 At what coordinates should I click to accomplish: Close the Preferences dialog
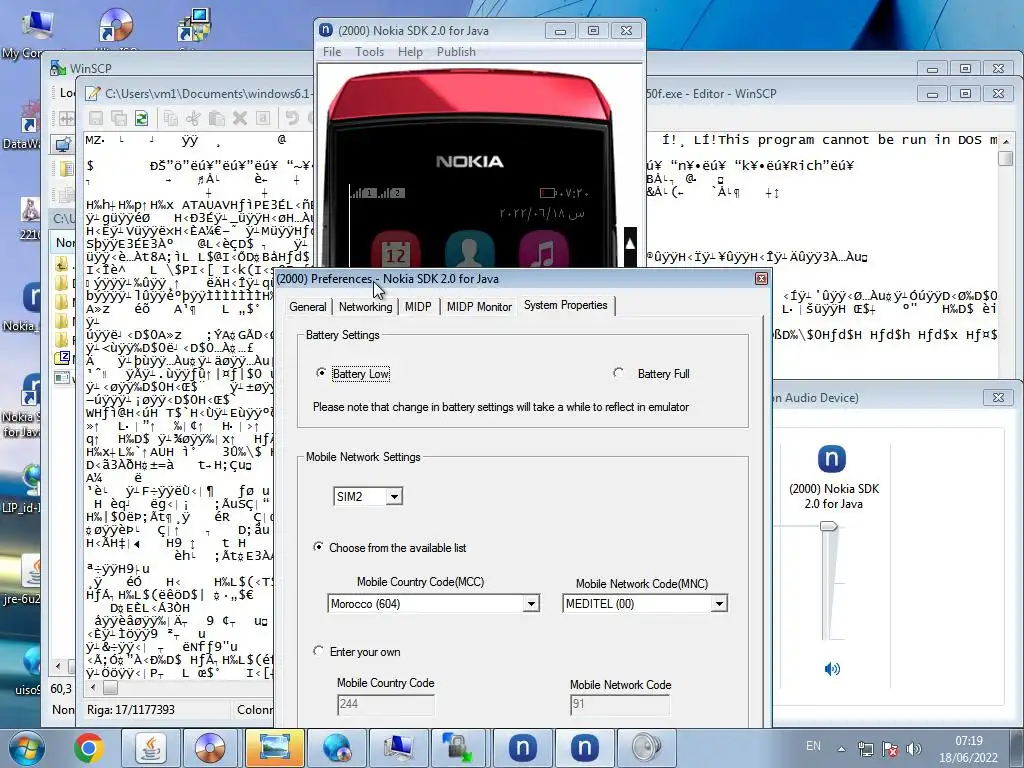[761, 279]
